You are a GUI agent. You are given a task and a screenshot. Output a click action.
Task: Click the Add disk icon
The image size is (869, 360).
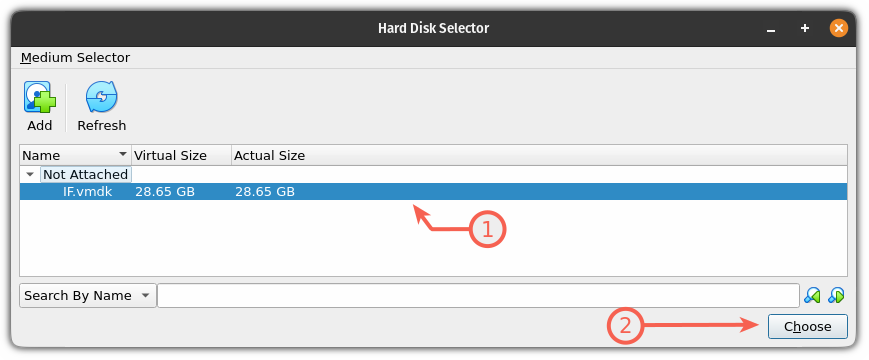click(40, 97)
